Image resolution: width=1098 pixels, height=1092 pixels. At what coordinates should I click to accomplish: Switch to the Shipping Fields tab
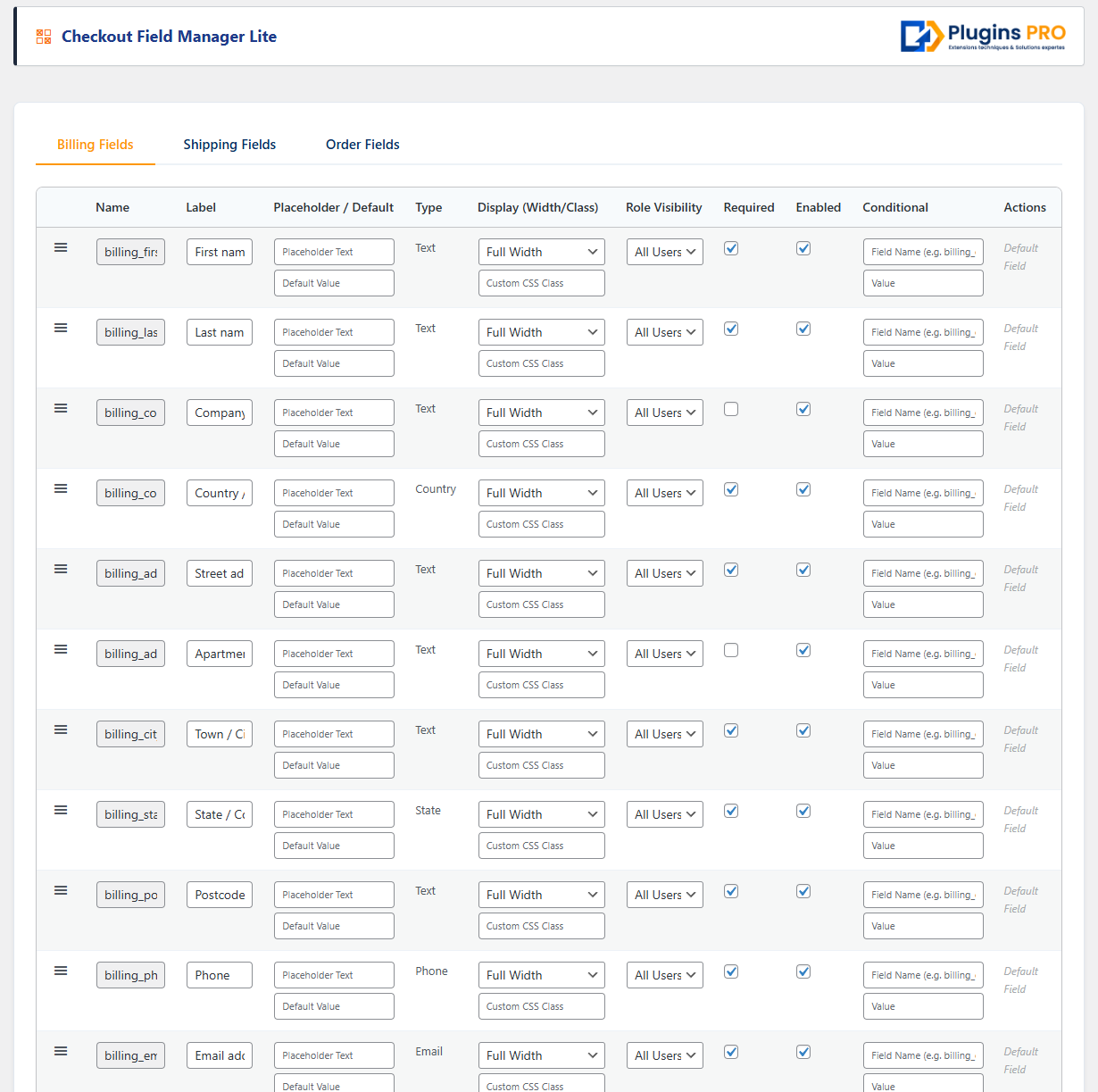click(229, 145)
